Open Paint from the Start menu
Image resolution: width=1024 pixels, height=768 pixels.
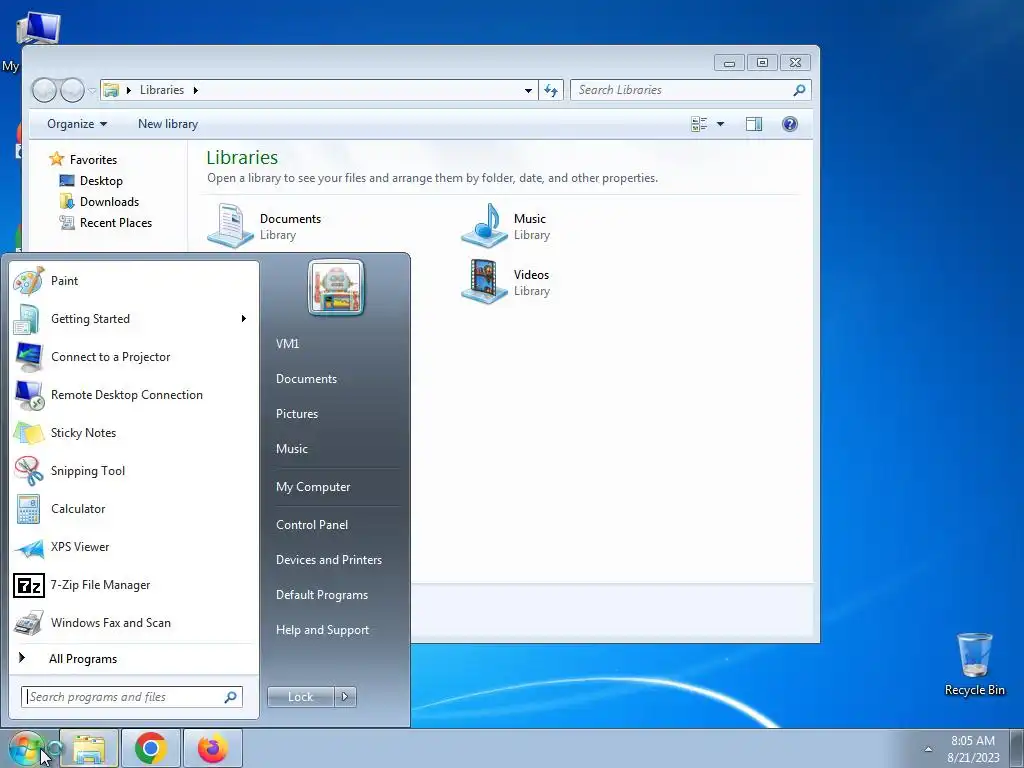coord(133,281)
